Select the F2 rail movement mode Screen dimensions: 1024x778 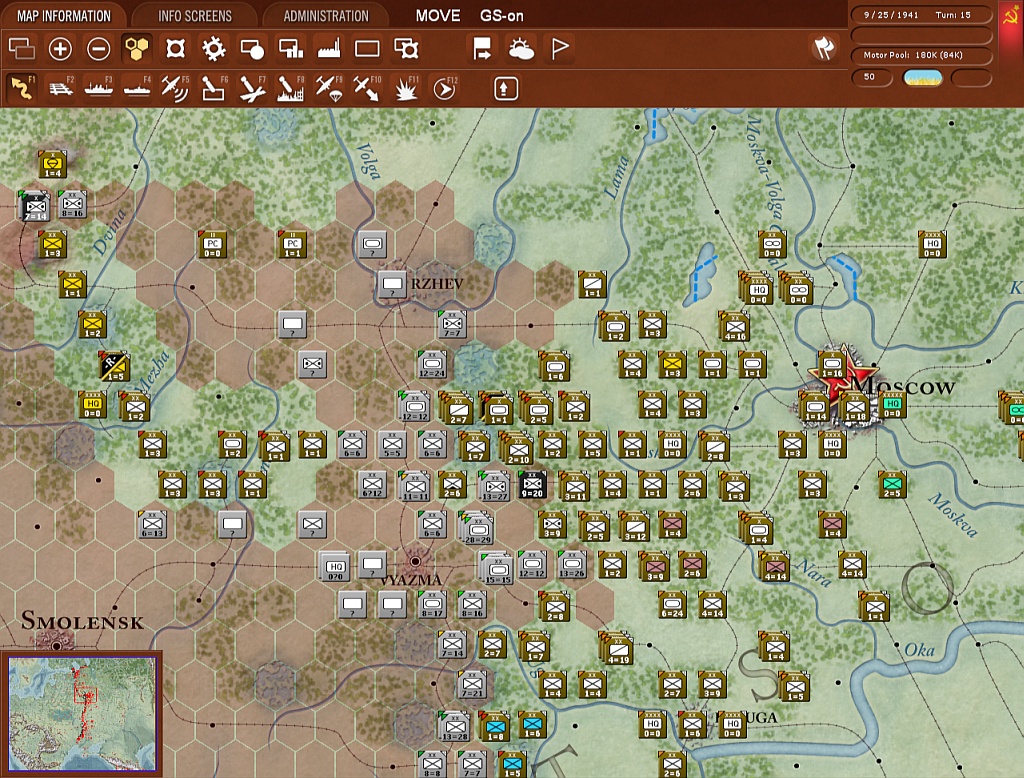61,88
